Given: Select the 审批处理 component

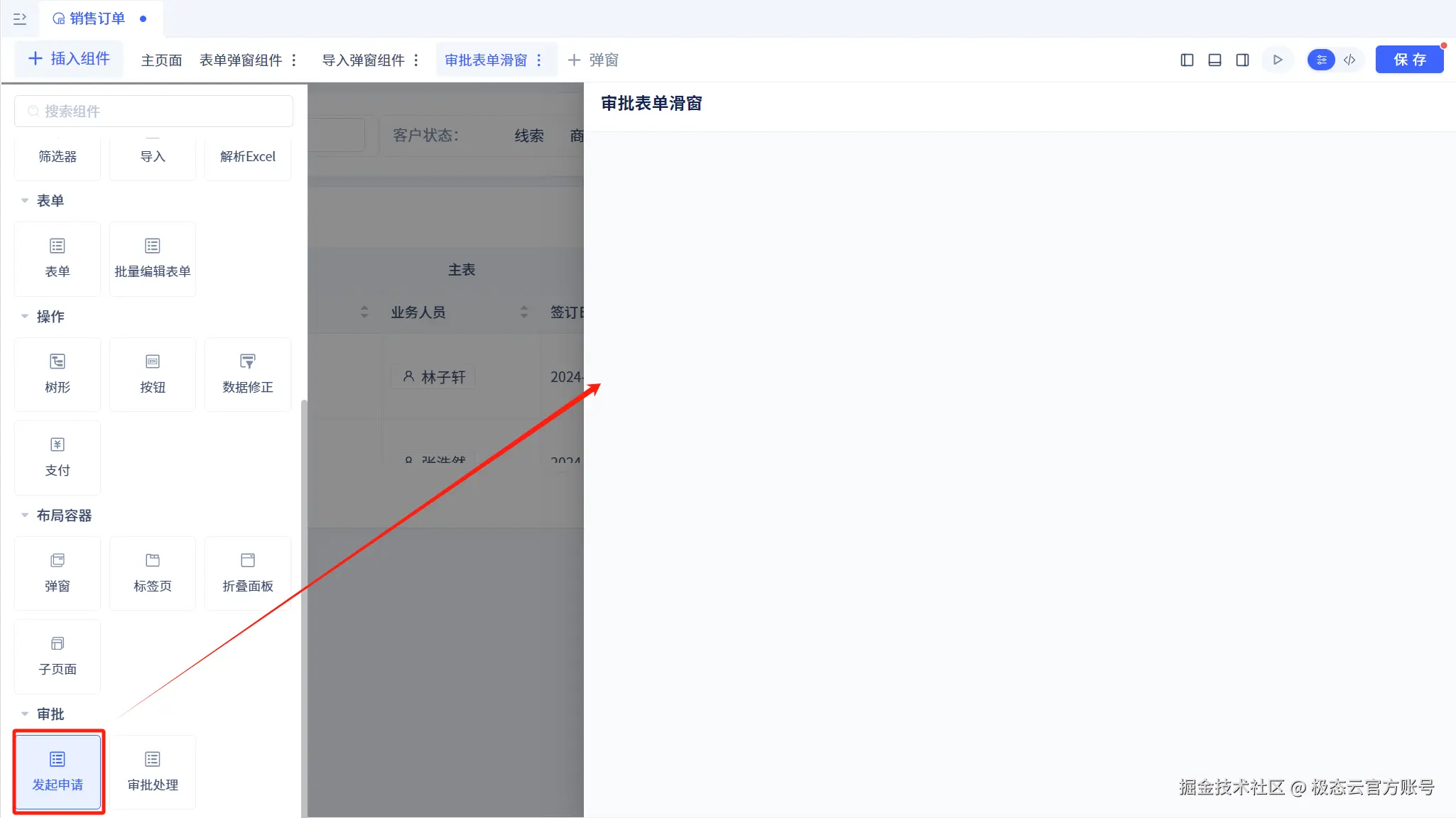Looking at the screenshot, I should (153, 771).
